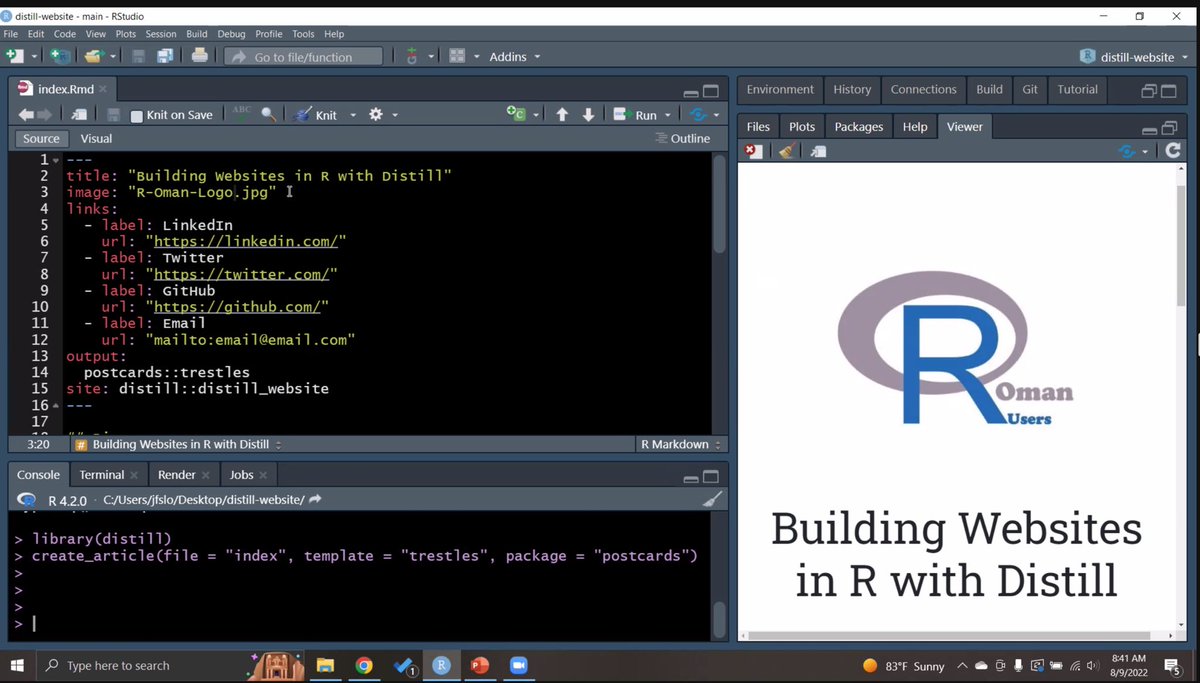Print the current file
Viewport: 1200px width, 683px height.
point(199,57)
